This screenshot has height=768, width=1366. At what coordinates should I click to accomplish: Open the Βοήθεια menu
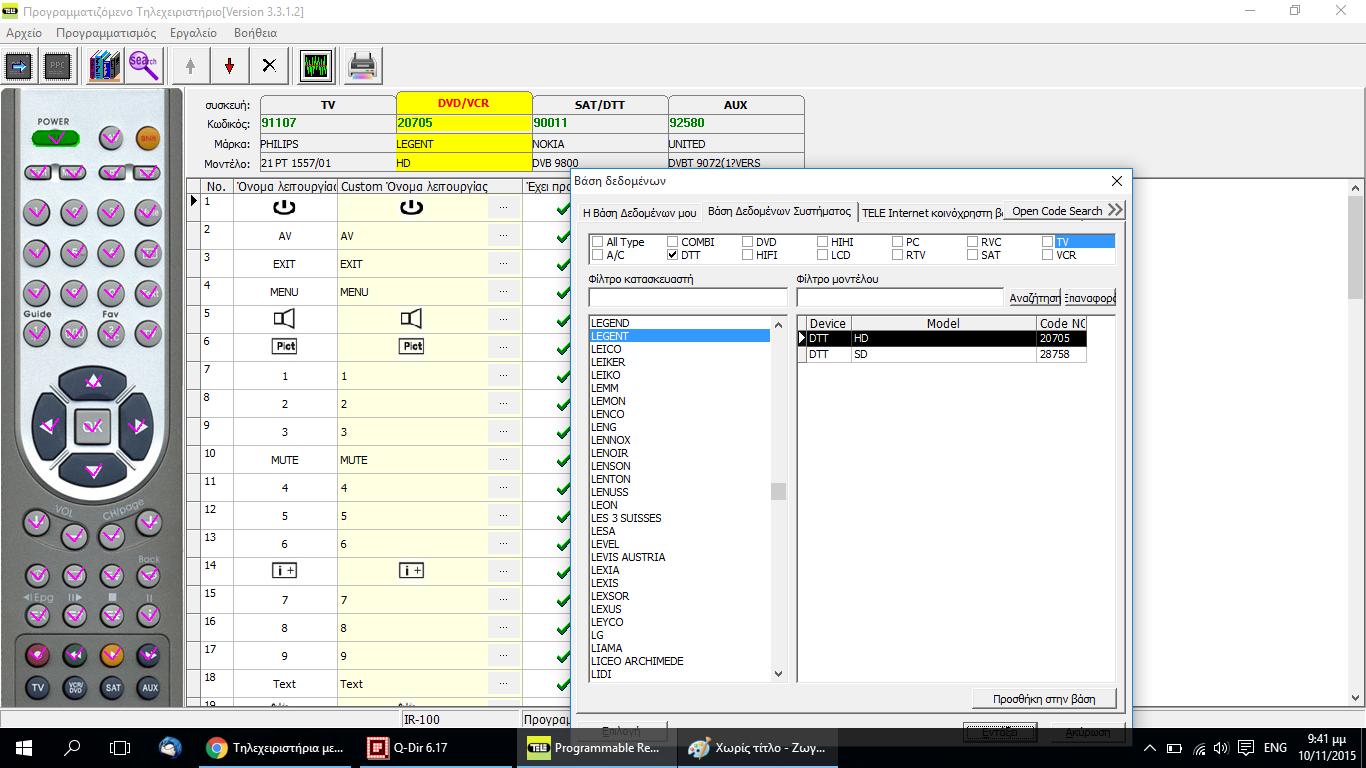(x=256, y=33)
